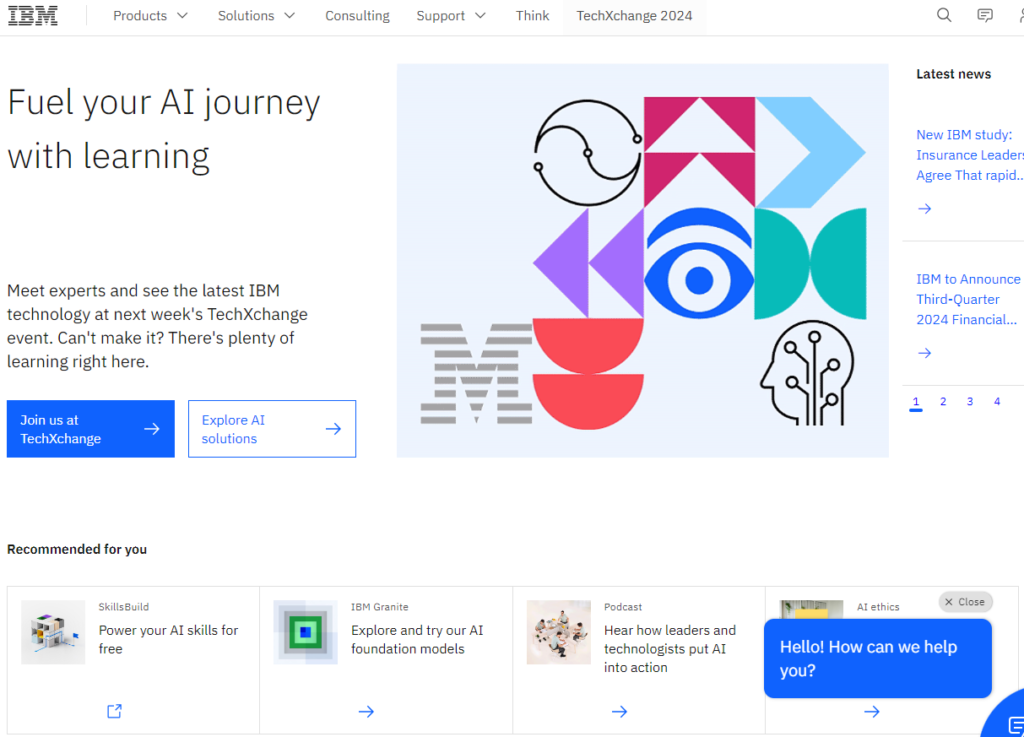Expand the Products dropdown menu
Image resolution: width=1024 pixels, height=737 pixels.
point(150,16)
